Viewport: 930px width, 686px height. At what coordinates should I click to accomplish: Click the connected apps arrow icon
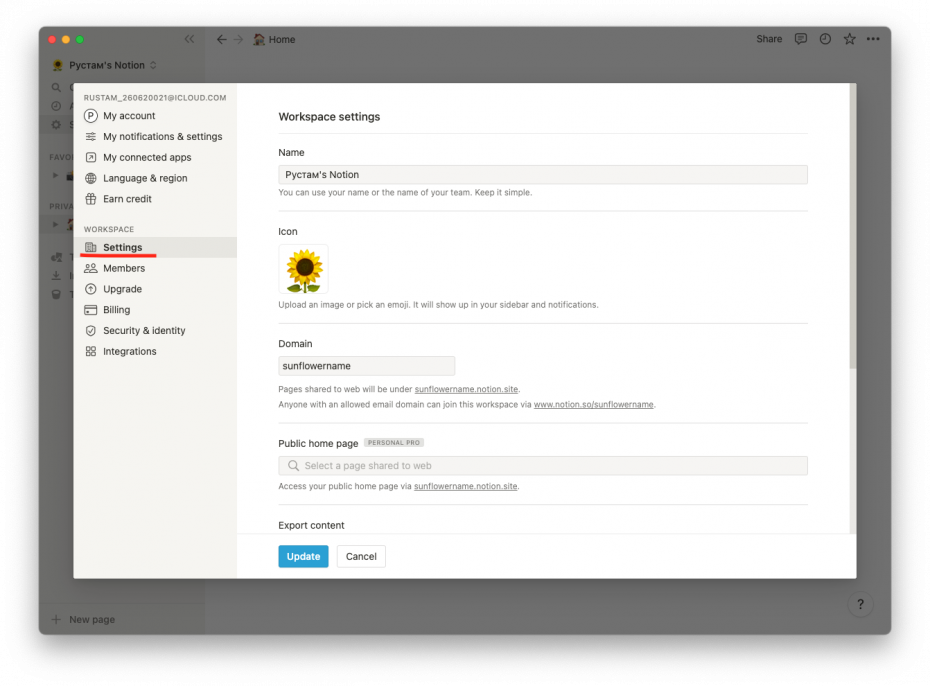tap(91, 157)
